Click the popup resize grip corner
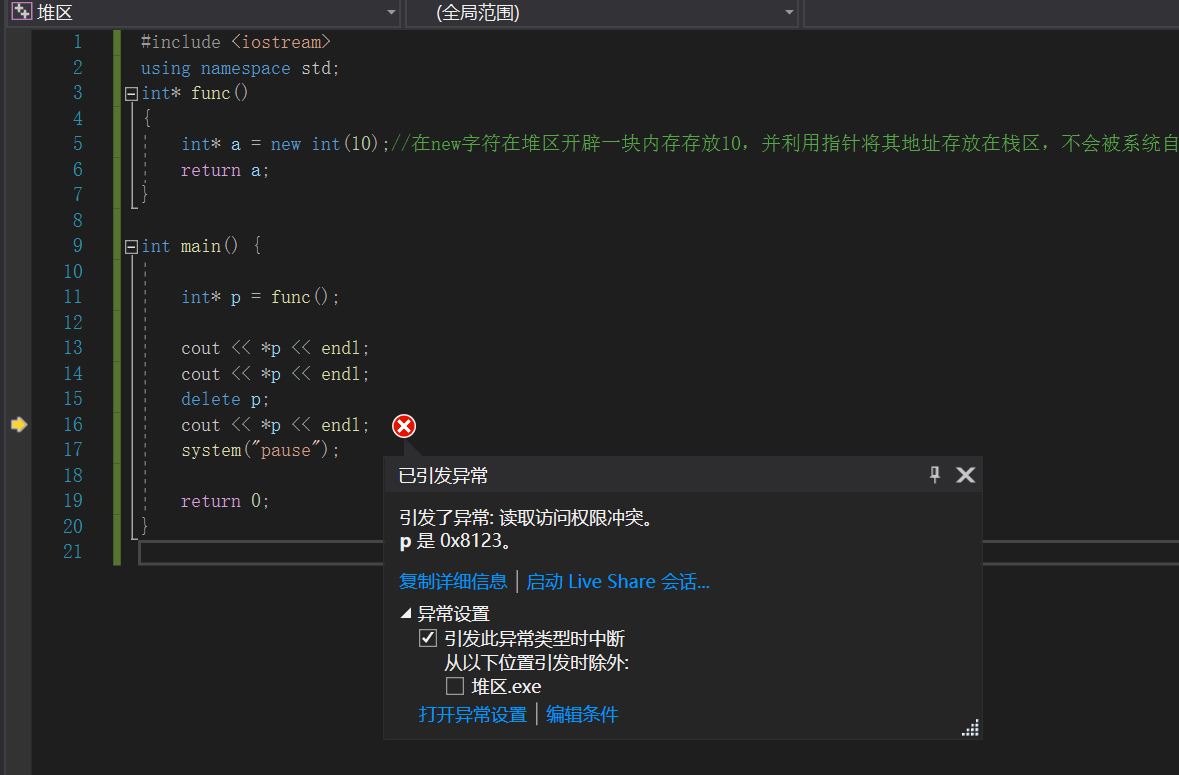The height and width of the screenshot is (775, 1179). click(970, 728)
